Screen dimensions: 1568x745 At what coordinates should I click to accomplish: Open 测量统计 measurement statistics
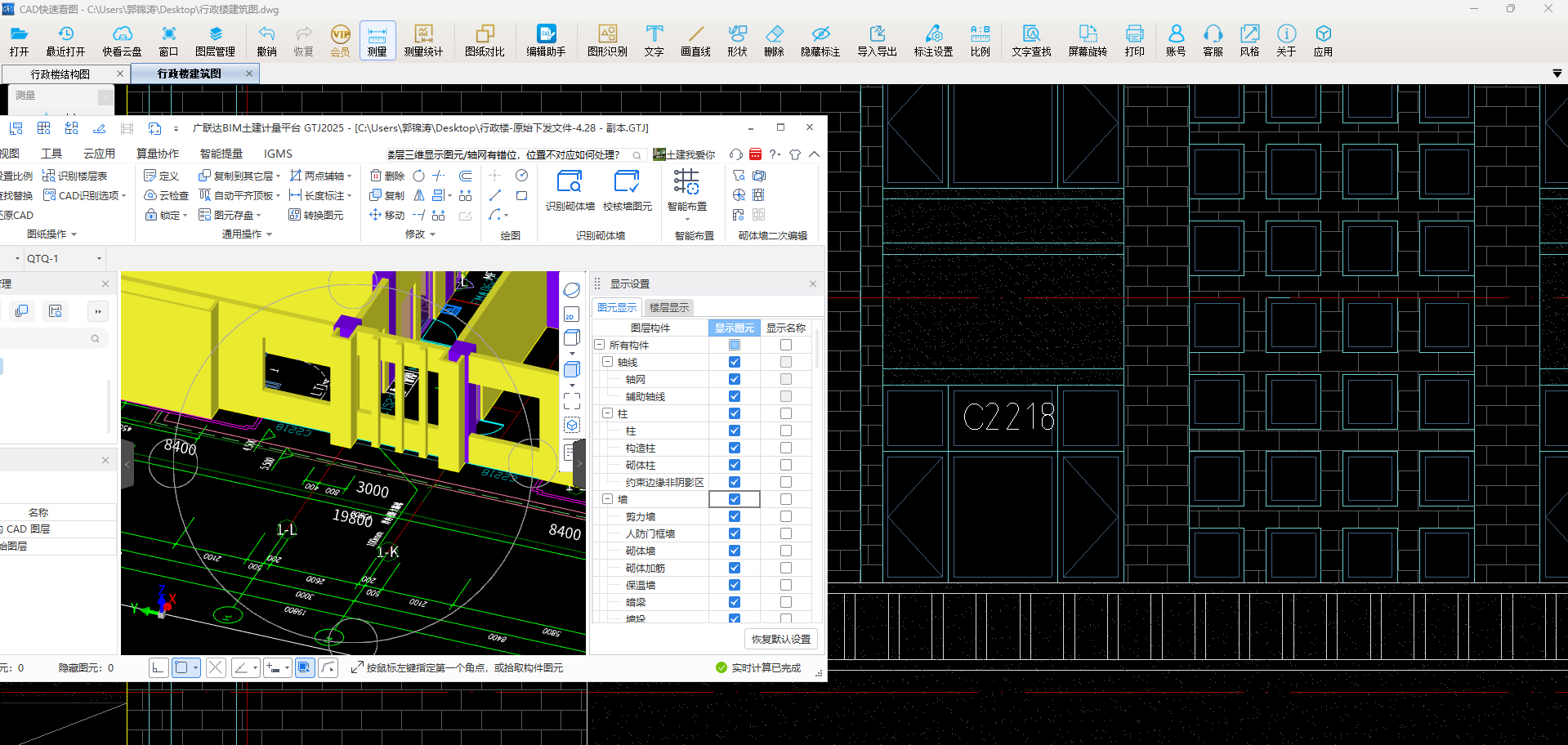click(x=423, y=40)
